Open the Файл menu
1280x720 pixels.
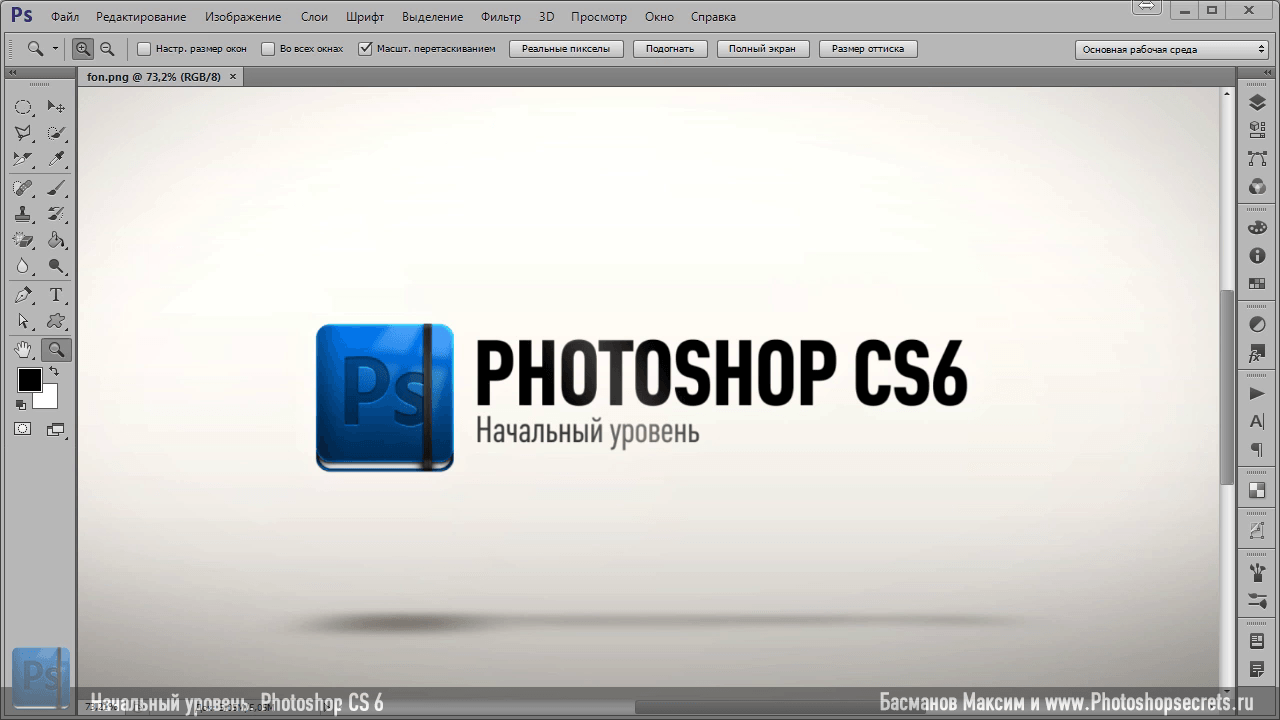click(x=65, y=17)
